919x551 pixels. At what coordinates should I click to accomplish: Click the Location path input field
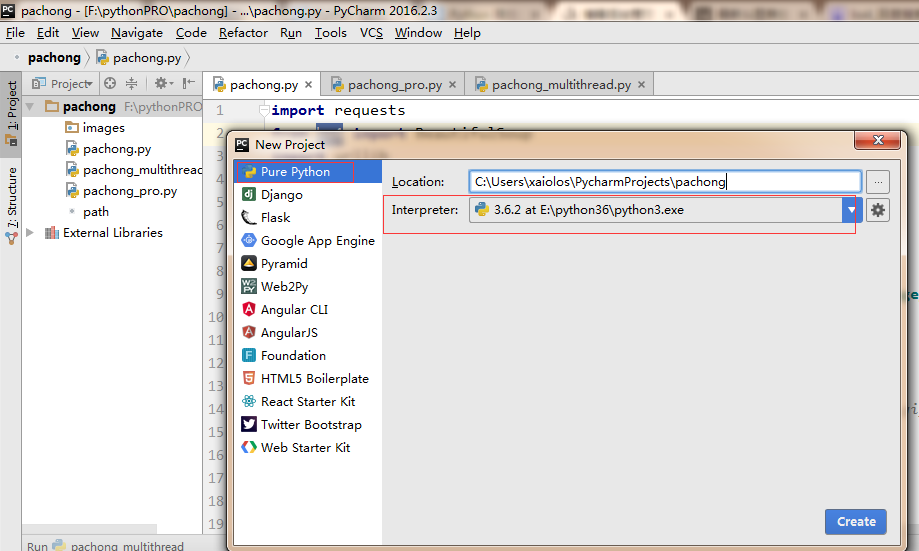pos(665,182)
